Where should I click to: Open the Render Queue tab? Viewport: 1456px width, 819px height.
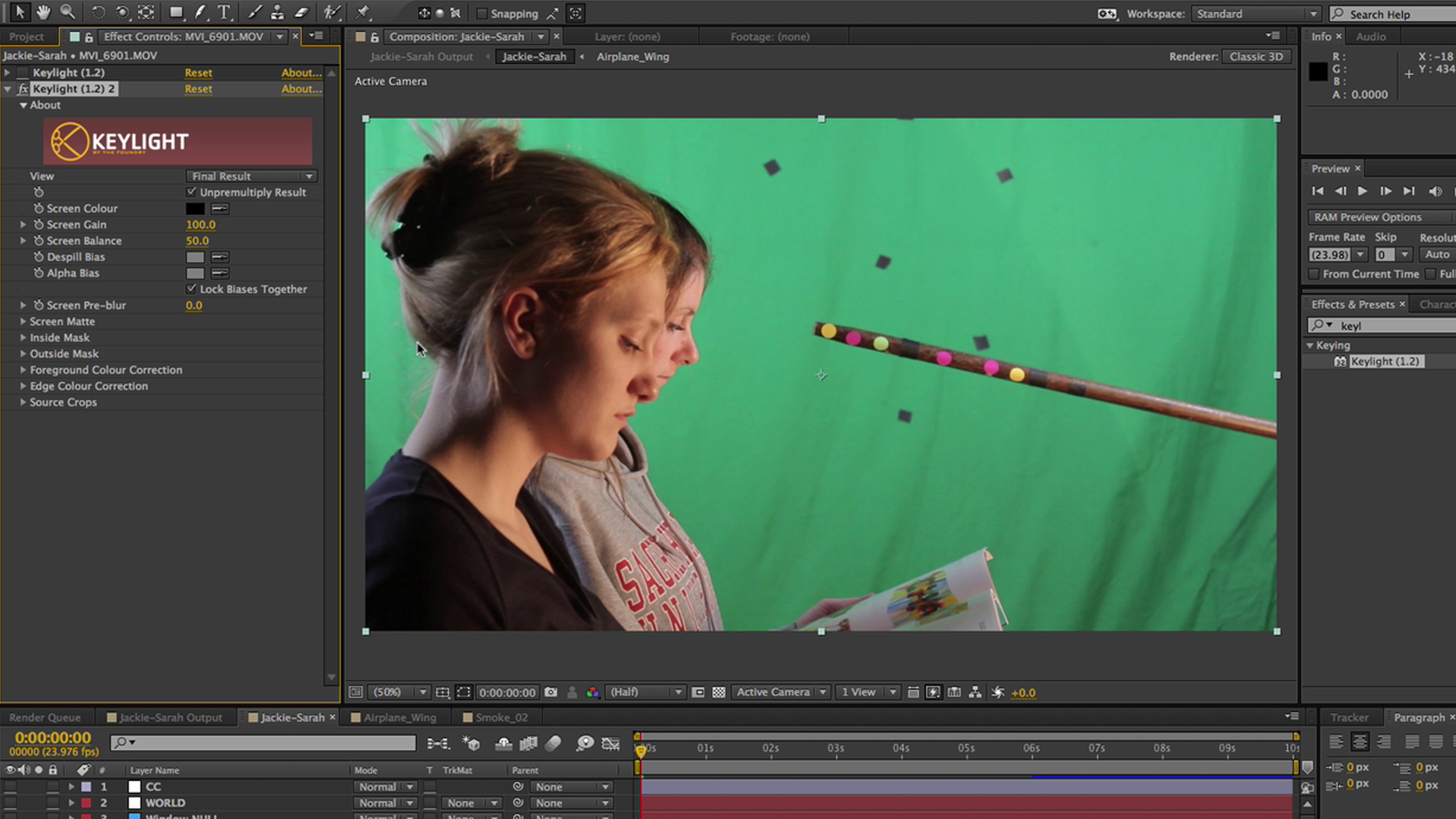click(45, 717)
